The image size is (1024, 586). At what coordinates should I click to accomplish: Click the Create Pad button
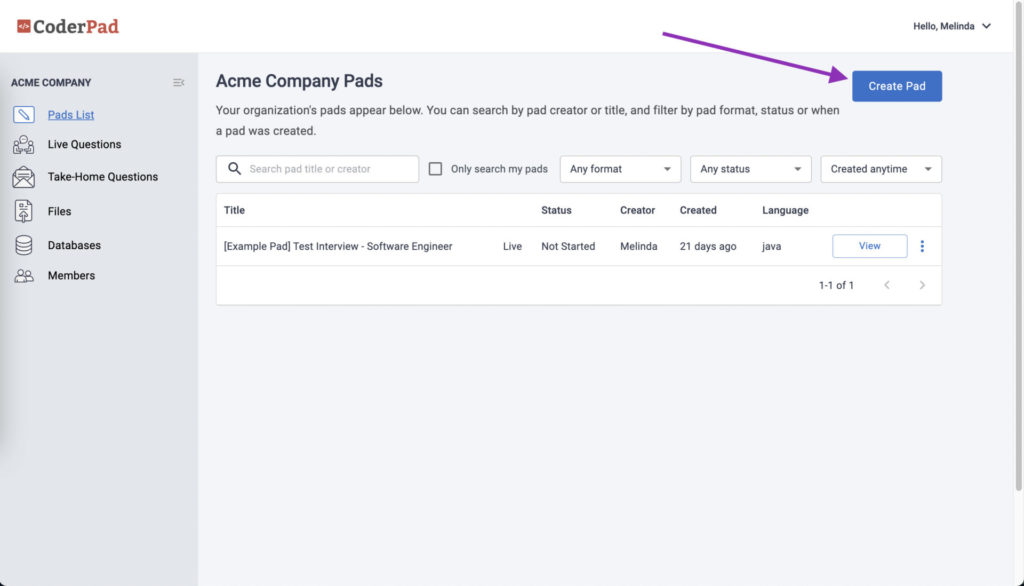(897, 86)
